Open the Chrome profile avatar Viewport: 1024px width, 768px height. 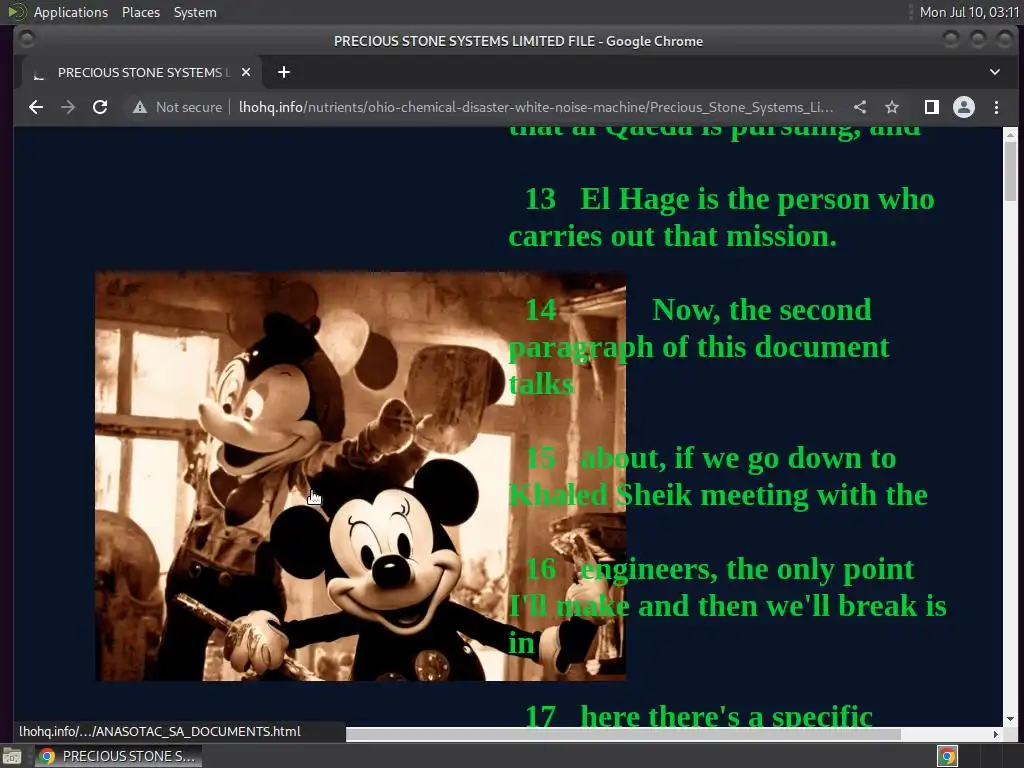pyautogui.click(x=964, y=107)
